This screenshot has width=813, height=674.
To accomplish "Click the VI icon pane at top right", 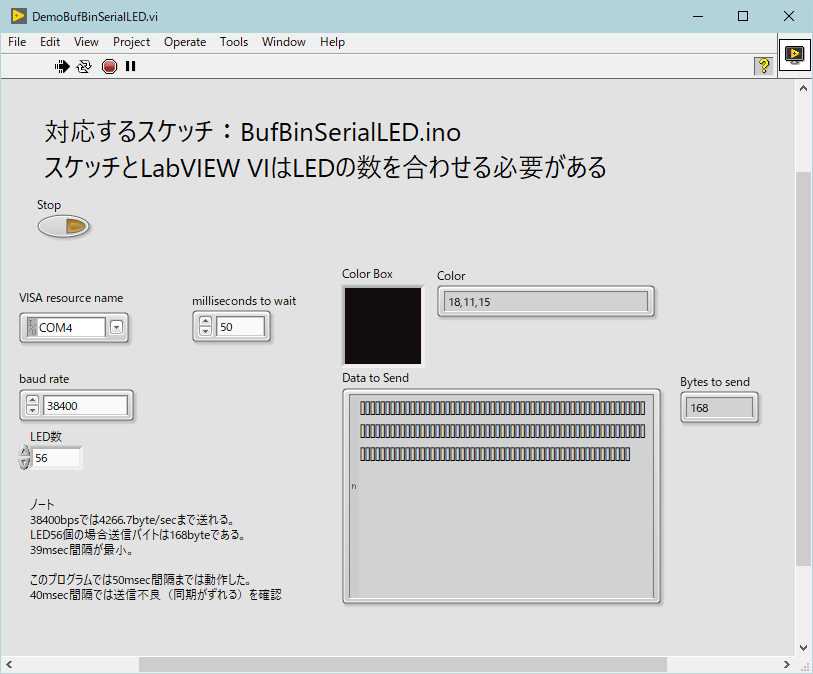I will (794, 54).
